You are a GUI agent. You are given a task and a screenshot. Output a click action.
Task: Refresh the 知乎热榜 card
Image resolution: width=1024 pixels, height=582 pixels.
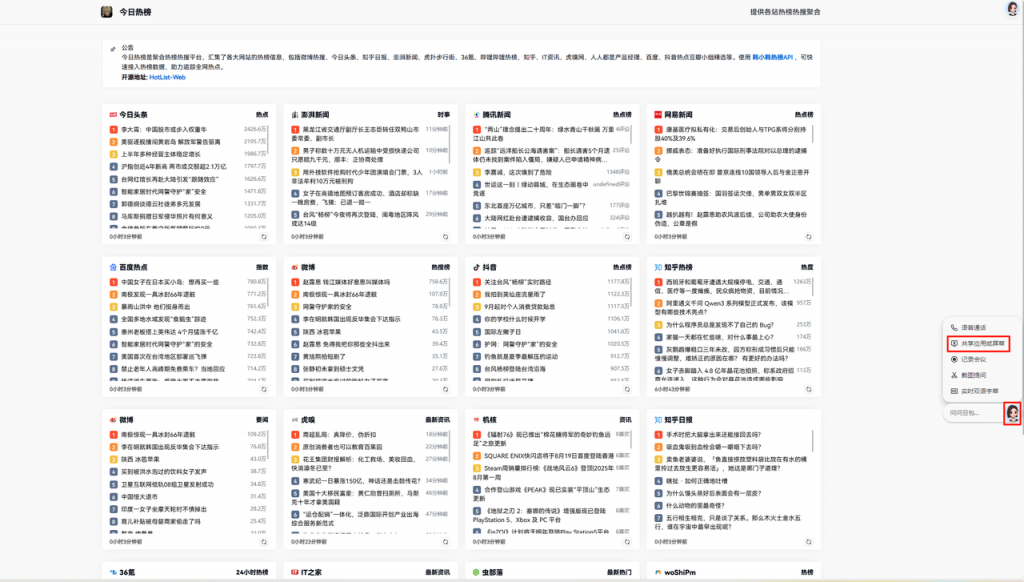(x=808, y=389)
